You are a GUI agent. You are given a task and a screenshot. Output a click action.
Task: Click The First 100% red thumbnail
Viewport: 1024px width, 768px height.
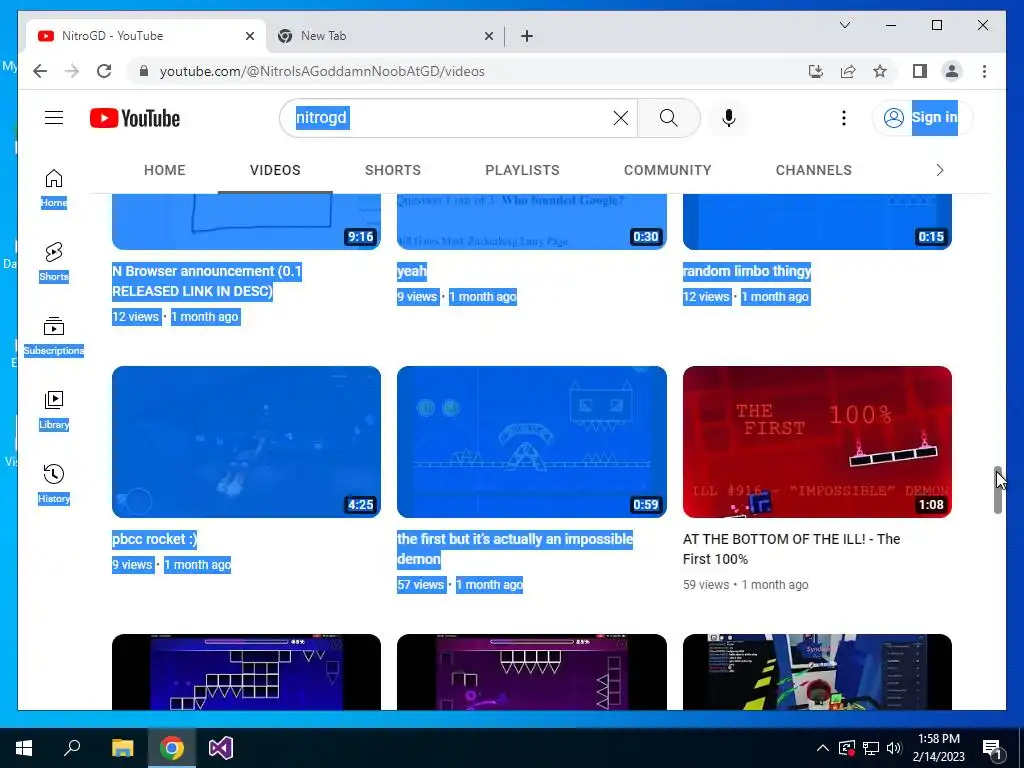817,442
